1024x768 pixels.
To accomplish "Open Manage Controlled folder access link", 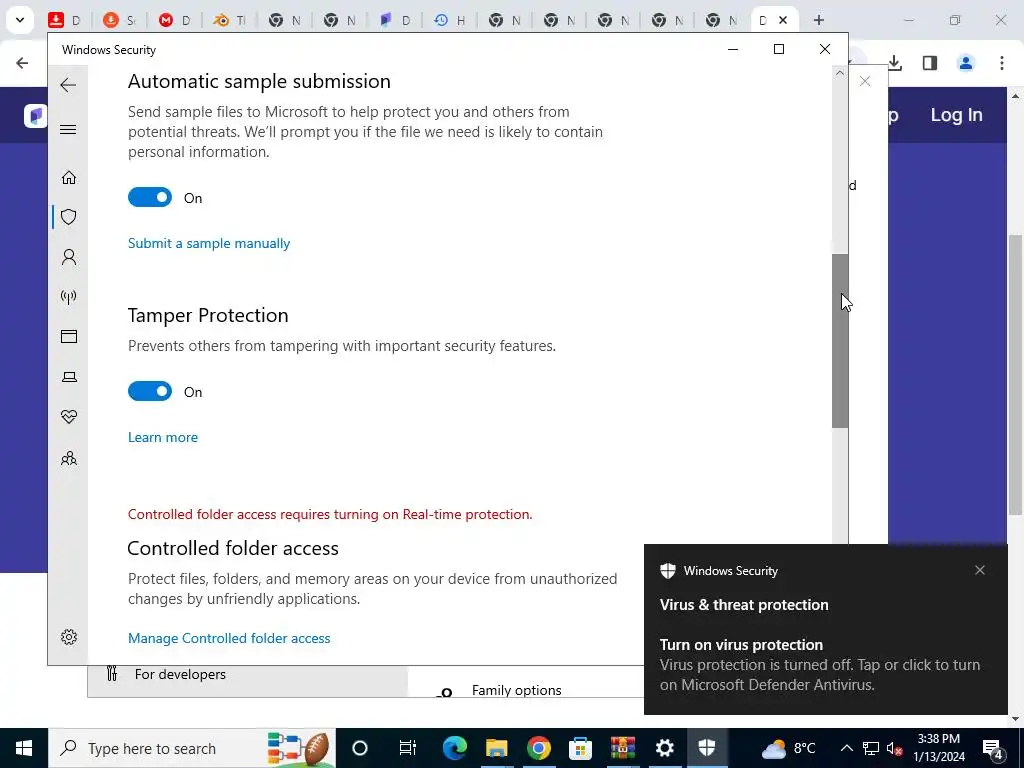I will click(x=229, y=638).
